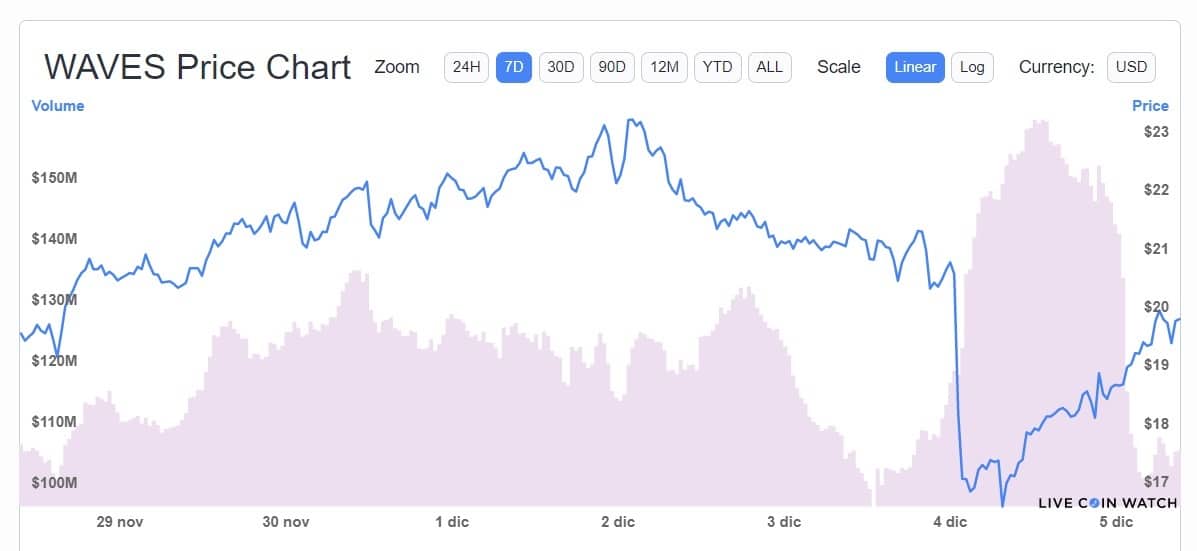1197x551 pixels.
Task: Set chart zoom to 90D
Action: coord(612,67)
